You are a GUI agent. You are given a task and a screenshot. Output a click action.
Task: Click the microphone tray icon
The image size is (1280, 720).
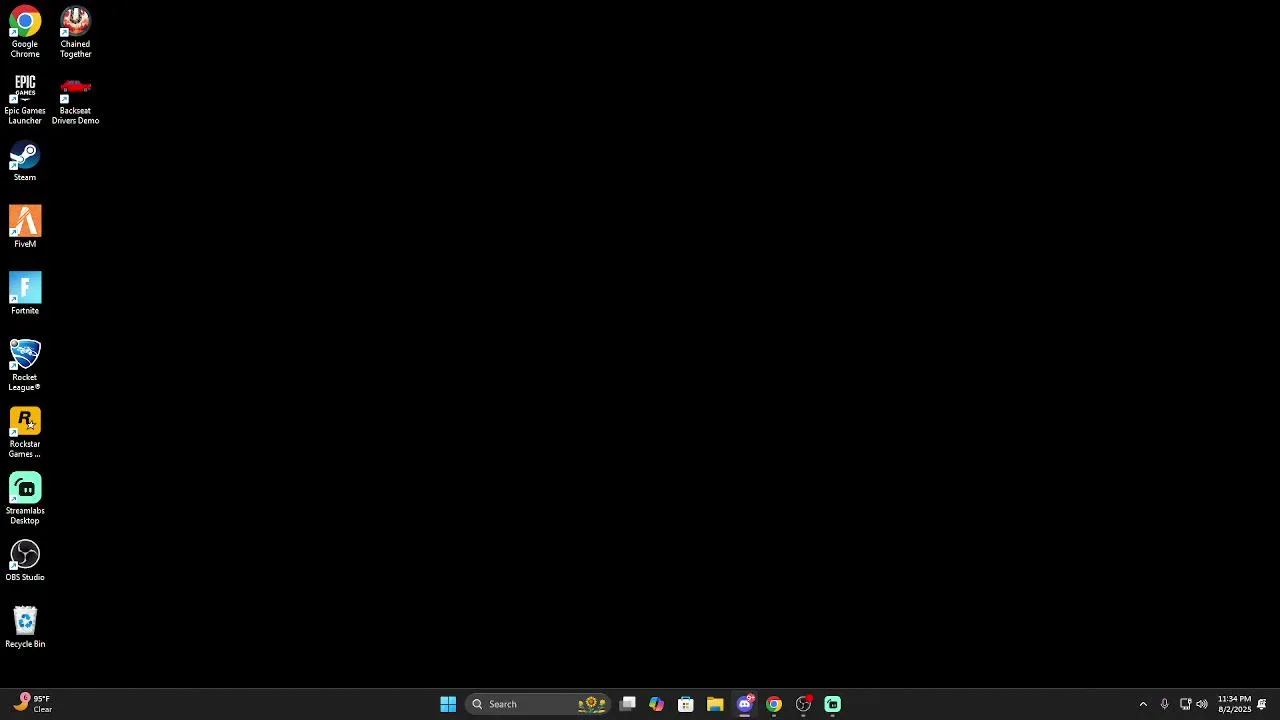[1164, 704]
